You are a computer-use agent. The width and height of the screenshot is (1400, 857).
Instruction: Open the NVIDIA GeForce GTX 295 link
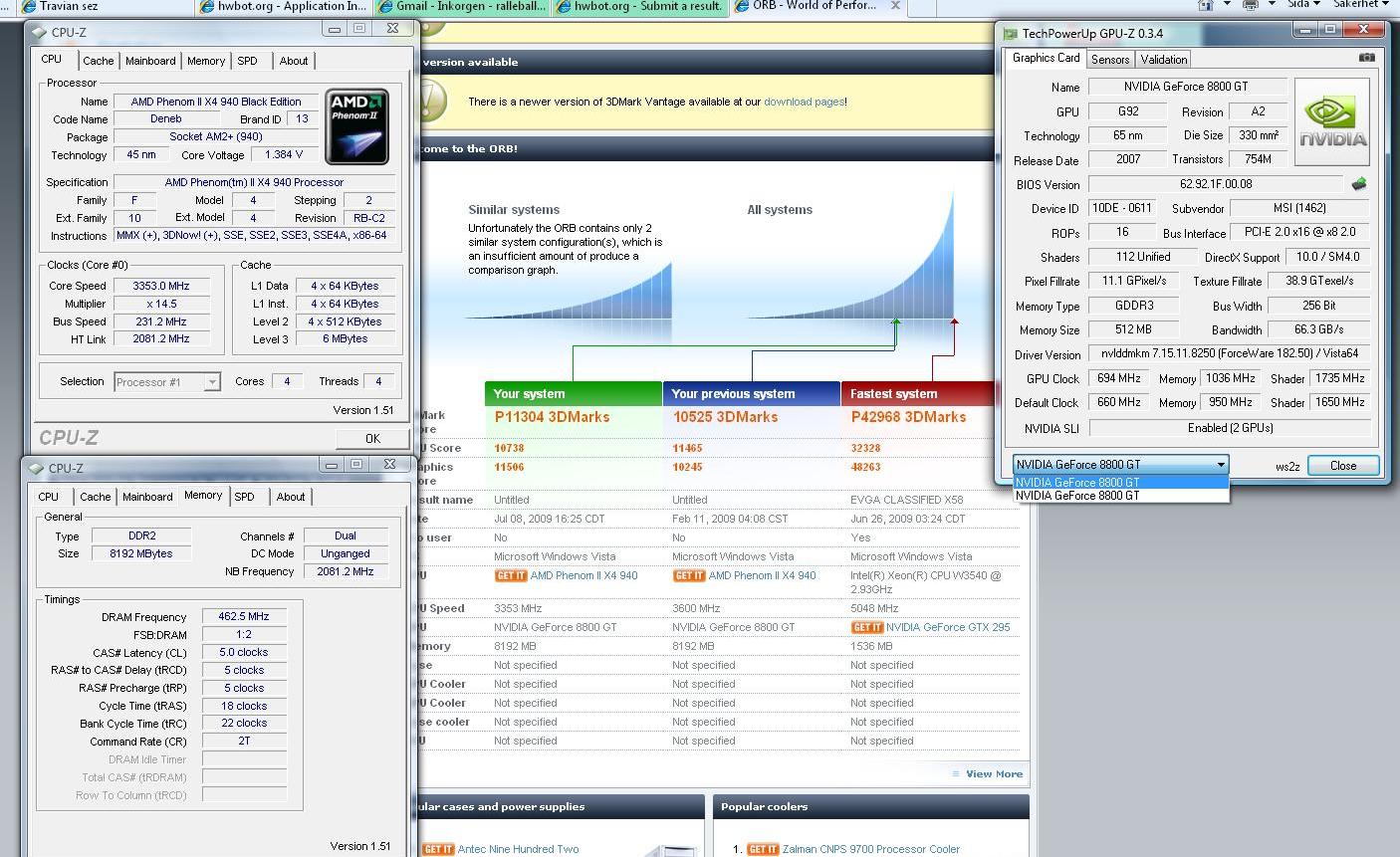[x=948, y=628]
